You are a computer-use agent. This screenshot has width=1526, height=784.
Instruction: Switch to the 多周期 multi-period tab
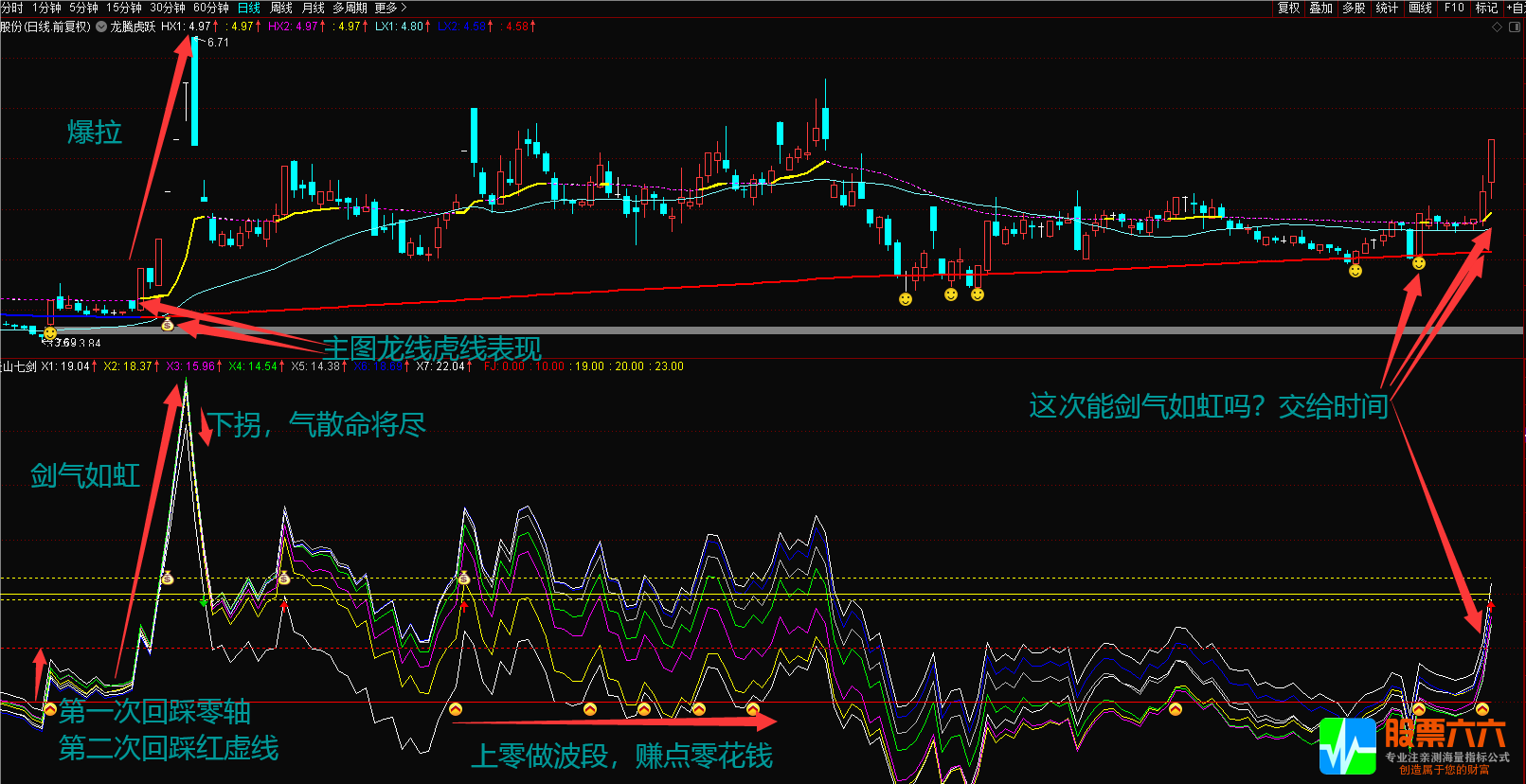point(349,8)
